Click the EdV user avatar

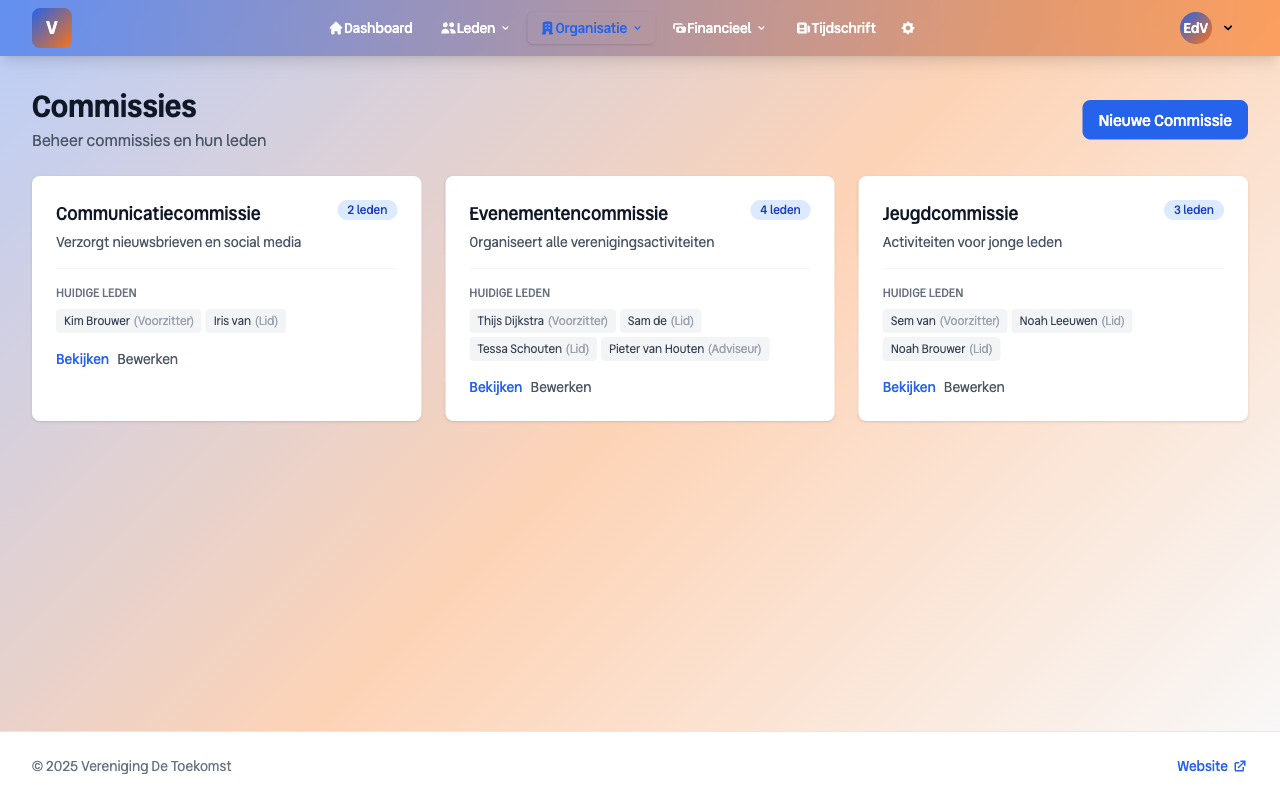(1195, 28)
